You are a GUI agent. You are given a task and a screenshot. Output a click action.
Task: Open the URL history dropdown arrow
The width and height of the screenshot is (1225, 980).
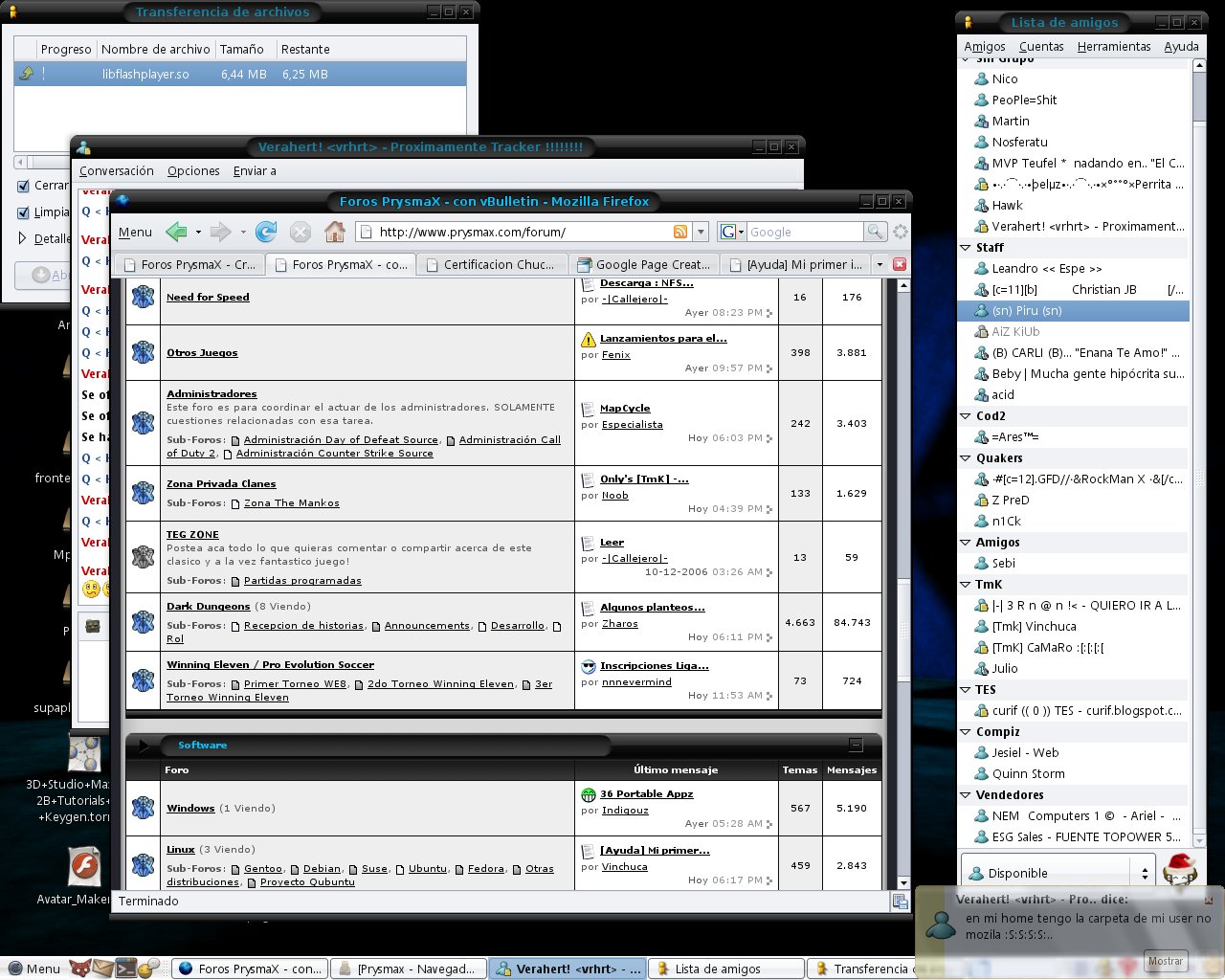point(701,232)
